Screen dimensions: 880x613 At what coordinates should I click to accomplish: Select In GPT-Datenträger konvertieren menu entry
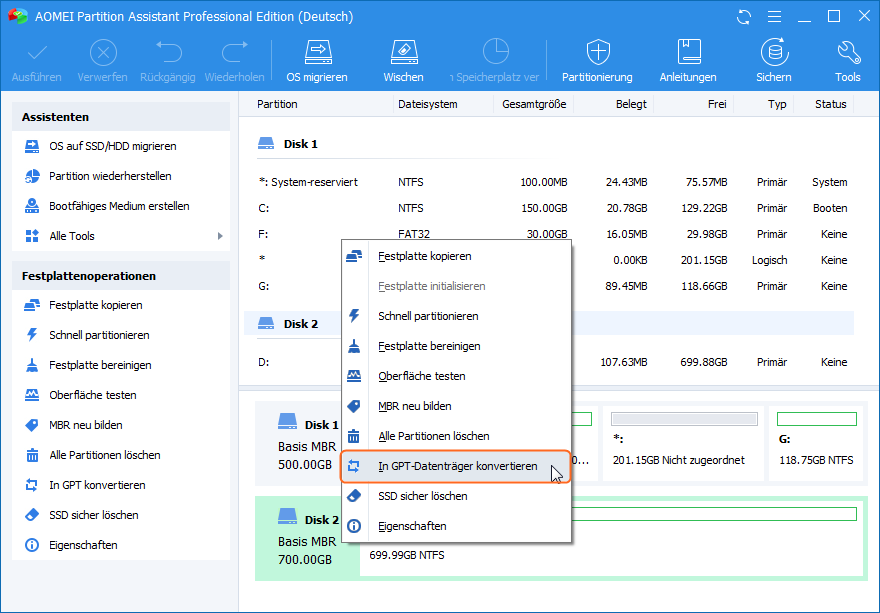[x=457, y=466]
